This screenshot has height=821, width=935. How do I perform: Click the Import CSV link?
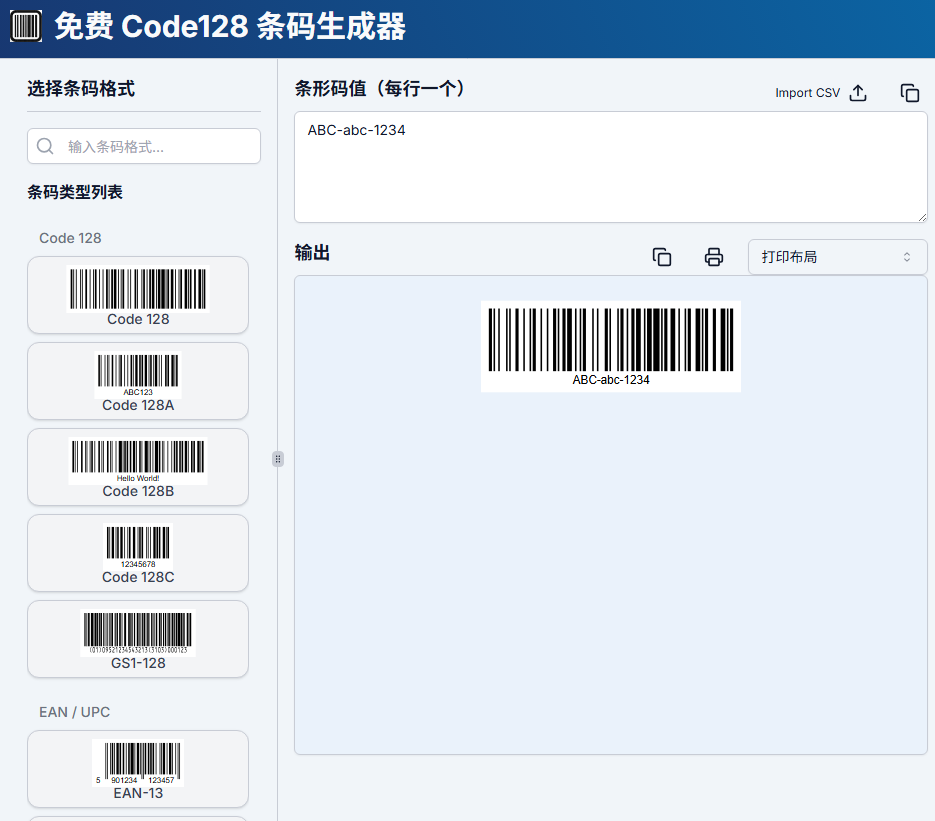[807, 93]
